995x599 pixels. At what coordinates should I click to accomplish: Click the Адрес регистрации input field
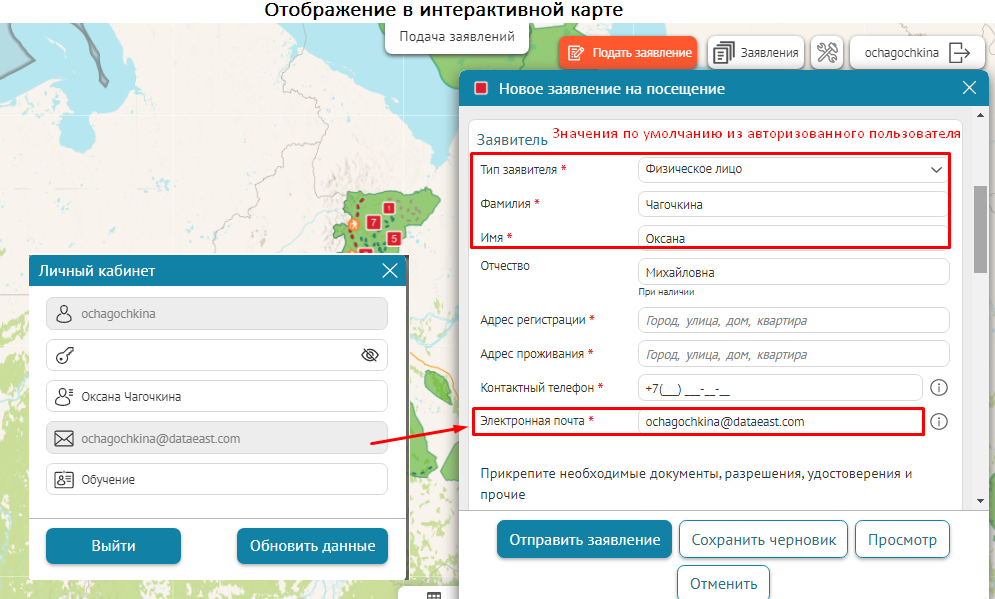(793, 321)
